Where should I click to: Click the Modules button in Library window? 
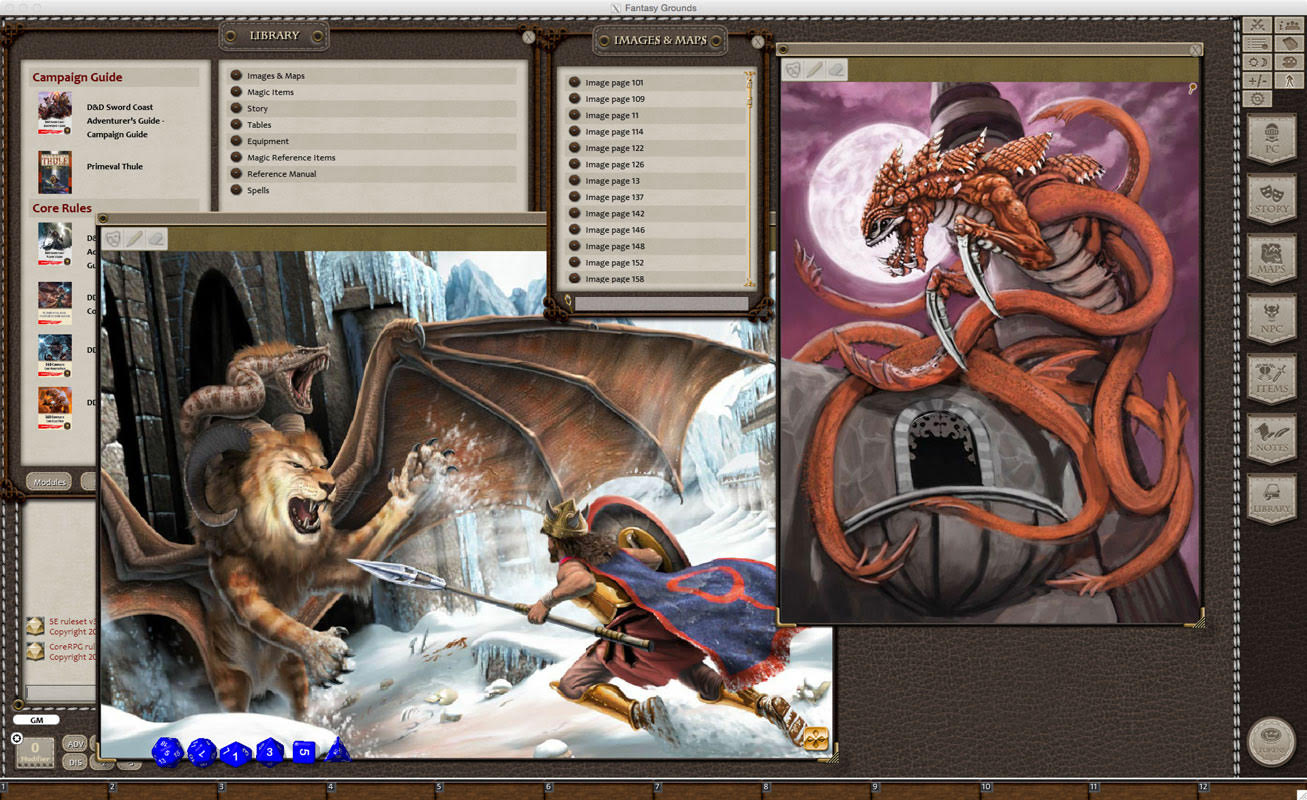(49, 482)
